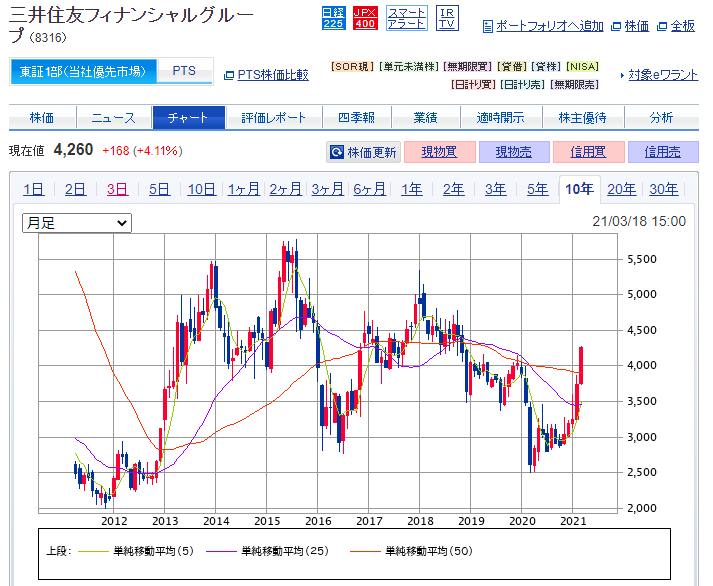The width and height of the screenshot is (713, 586).
Task: Click the 現物買 button
Action: tap(439, 152)
